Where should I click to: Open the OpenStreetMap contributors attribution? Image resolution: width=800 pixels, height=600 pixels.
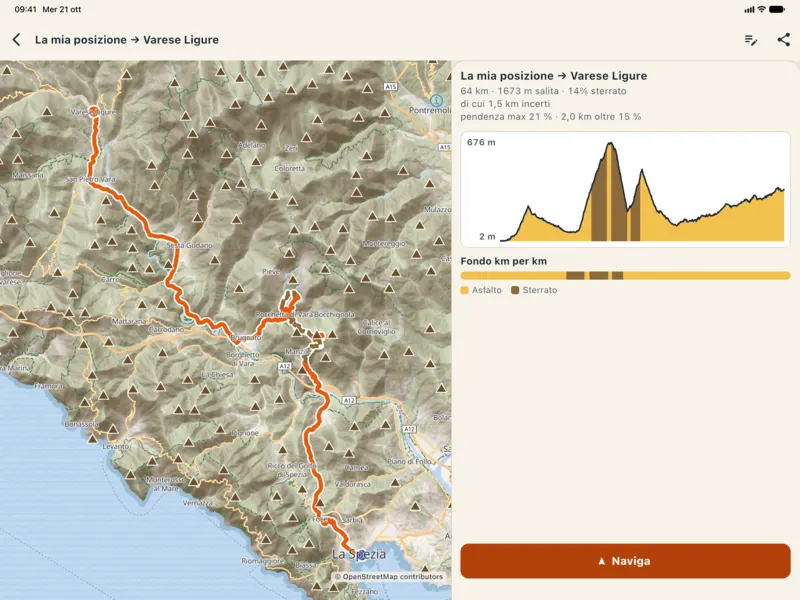tap(389, 577)
